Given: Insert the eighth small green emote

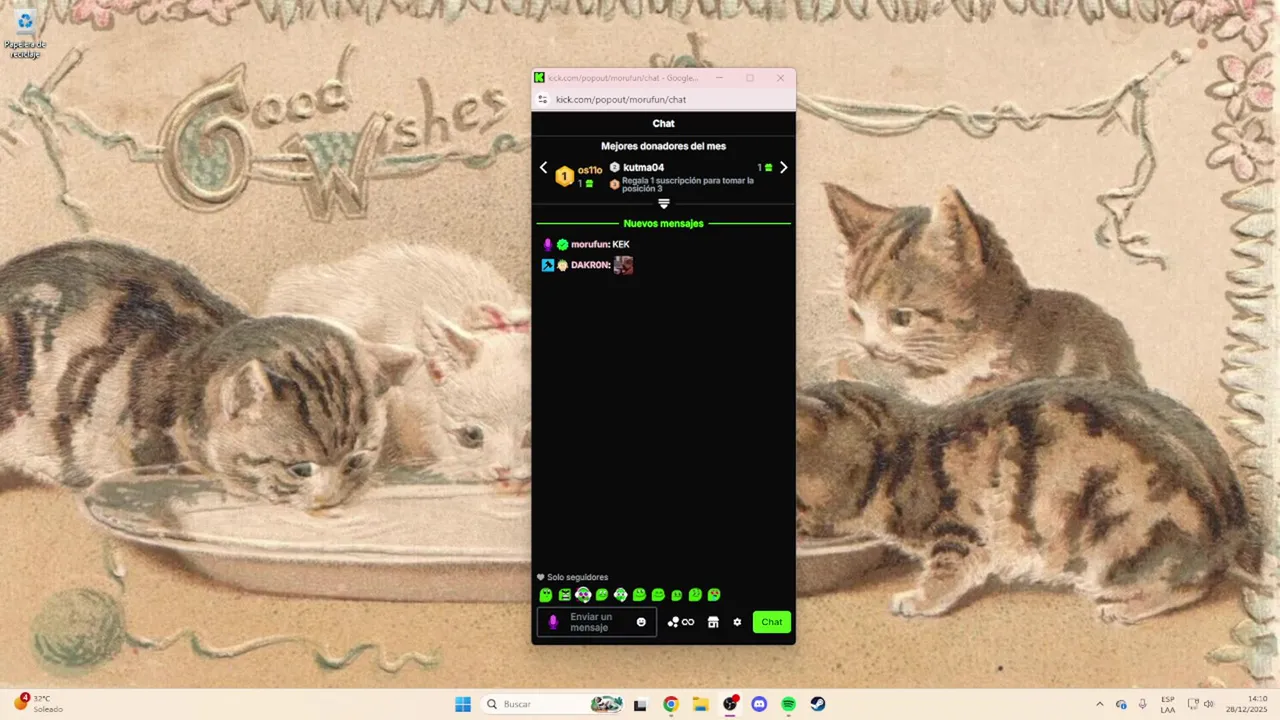Looking at the screenshot, I should point(677,595).
